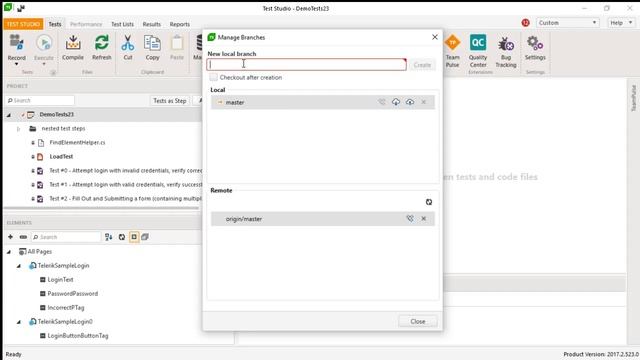Click the Cut scissors icon
The image size is (640, 360).
128,42
